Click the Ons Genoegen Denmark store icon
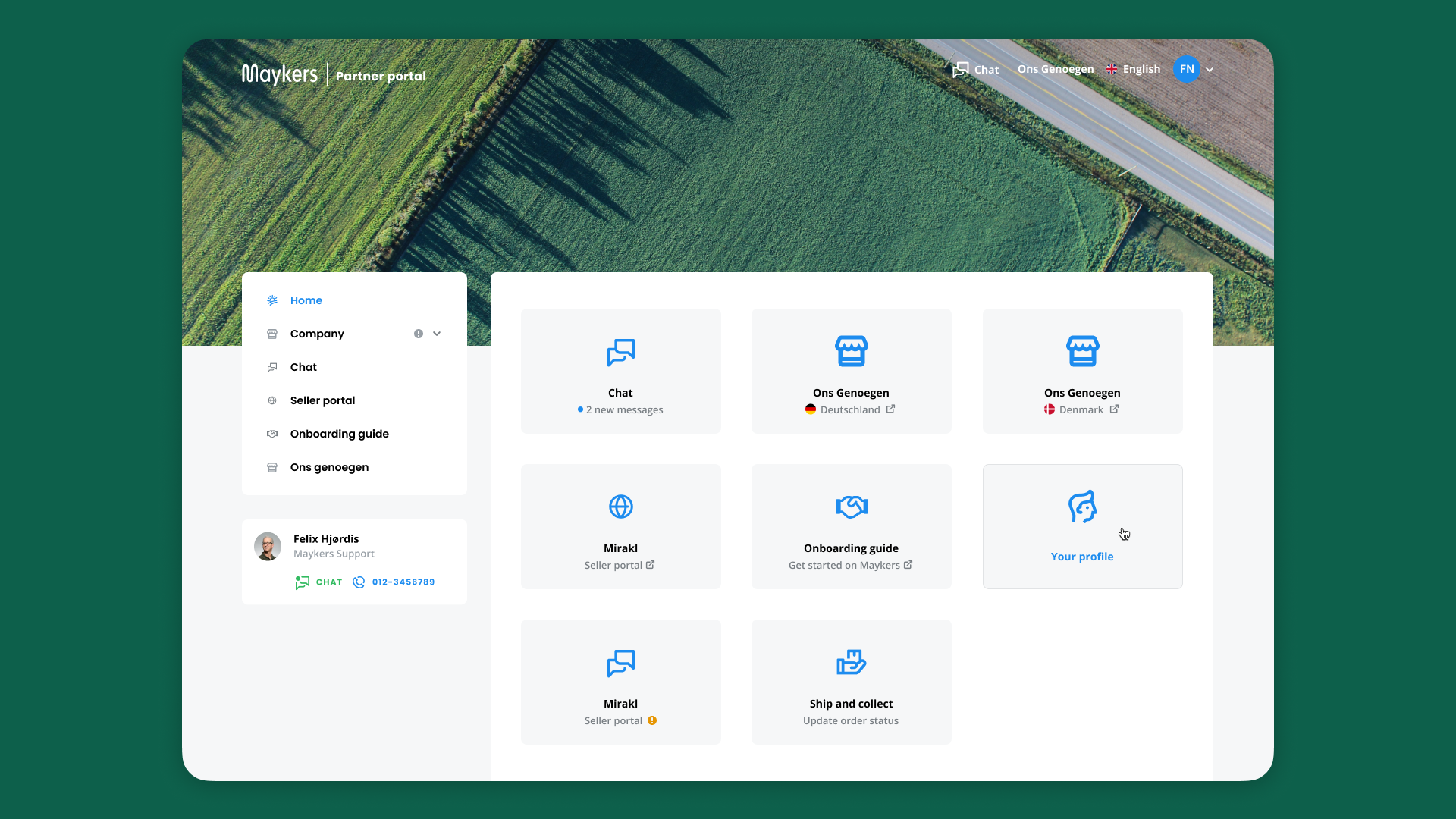The image size is (1456, 819). 1082,351
